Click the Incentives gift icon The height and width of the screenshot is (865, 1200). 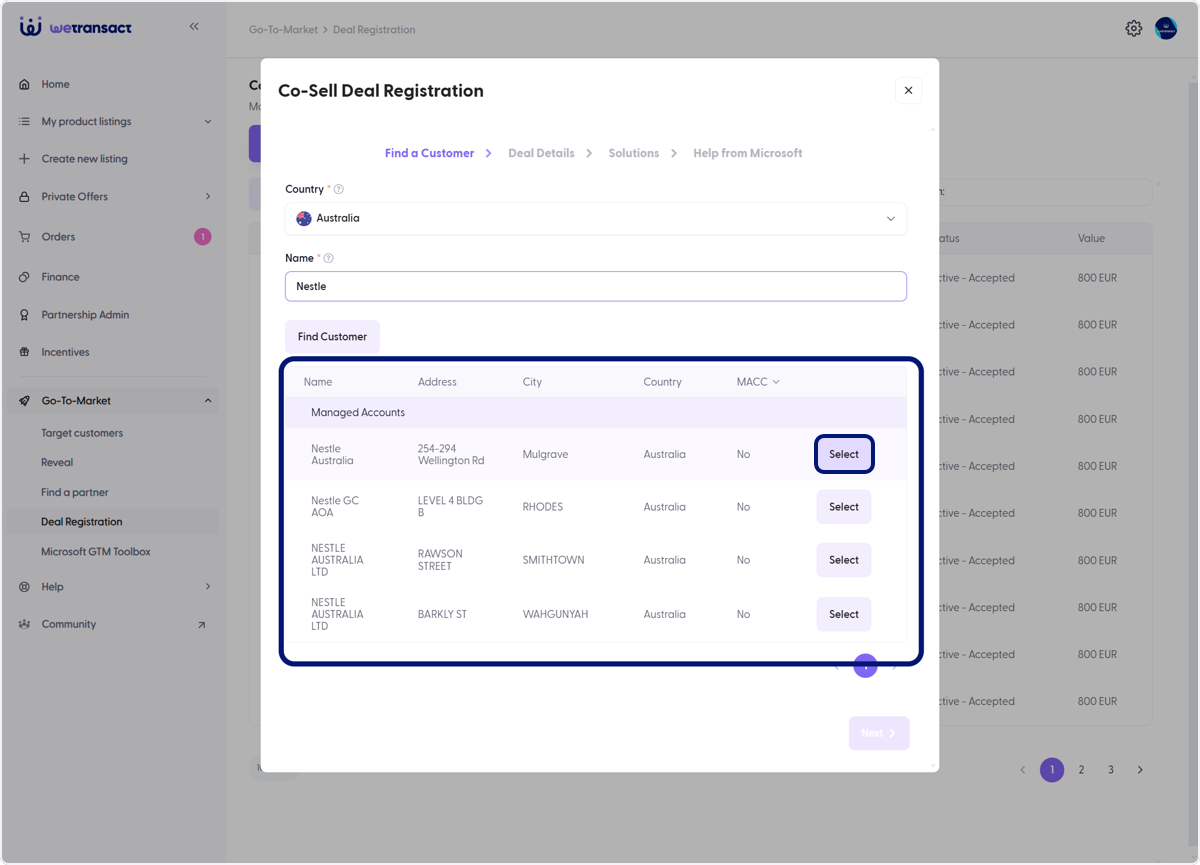25,352
